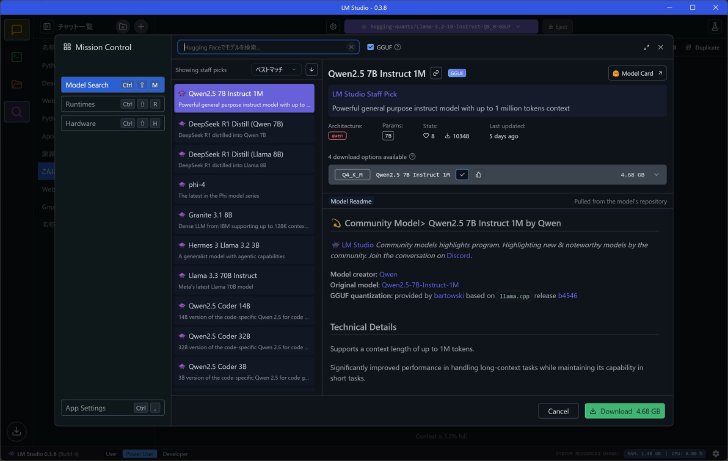
Task: Open the magnifier Discover icon in left sidebar
Action: click(17, 112)
